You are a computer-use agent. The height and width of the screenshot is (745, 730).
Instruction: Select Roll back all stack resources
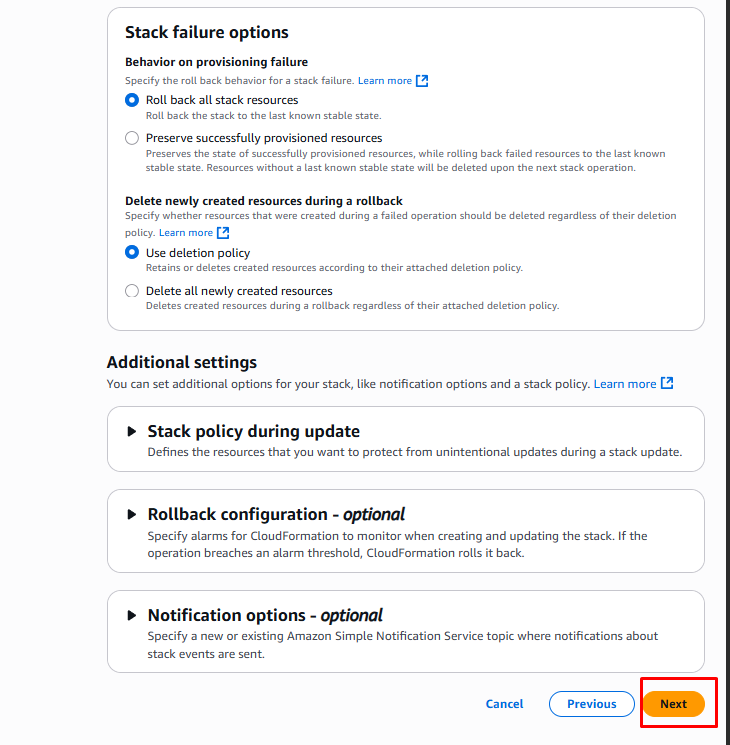coord(132,100)
